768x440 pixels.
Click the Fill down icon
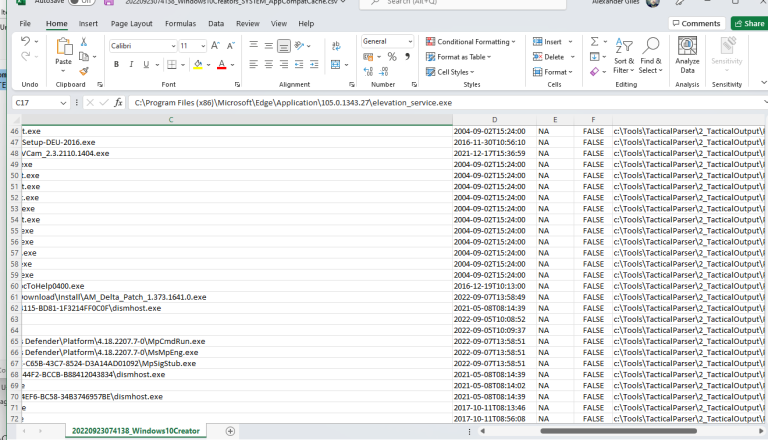point(594,57)
